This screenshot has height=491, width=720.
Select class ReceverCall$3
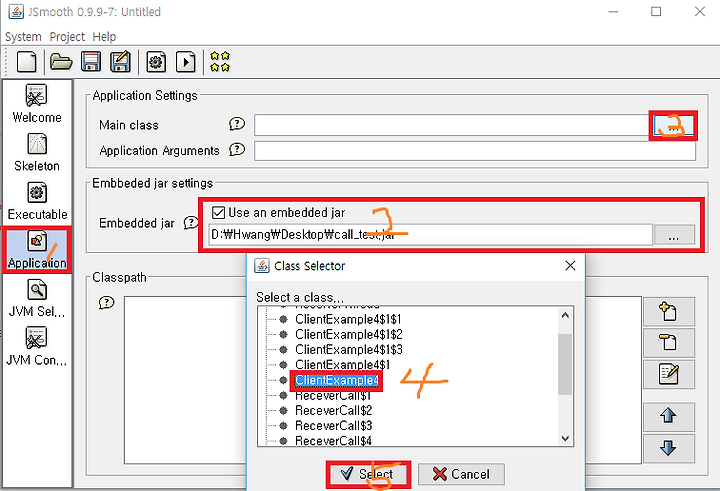pyautogui.click(x=333, y=426)
